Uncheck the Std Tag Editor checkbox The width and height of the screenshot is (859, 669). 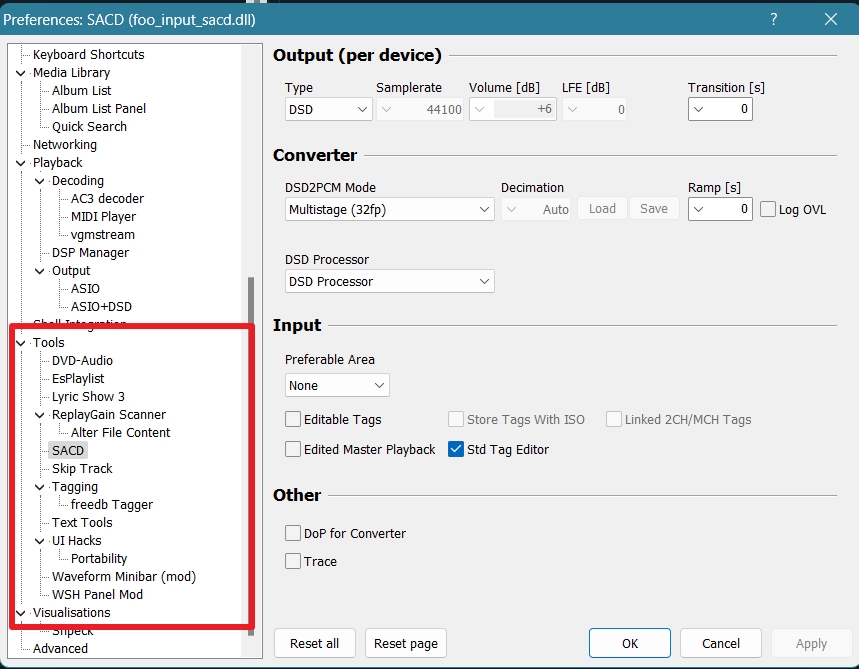[x=456, y=450]
